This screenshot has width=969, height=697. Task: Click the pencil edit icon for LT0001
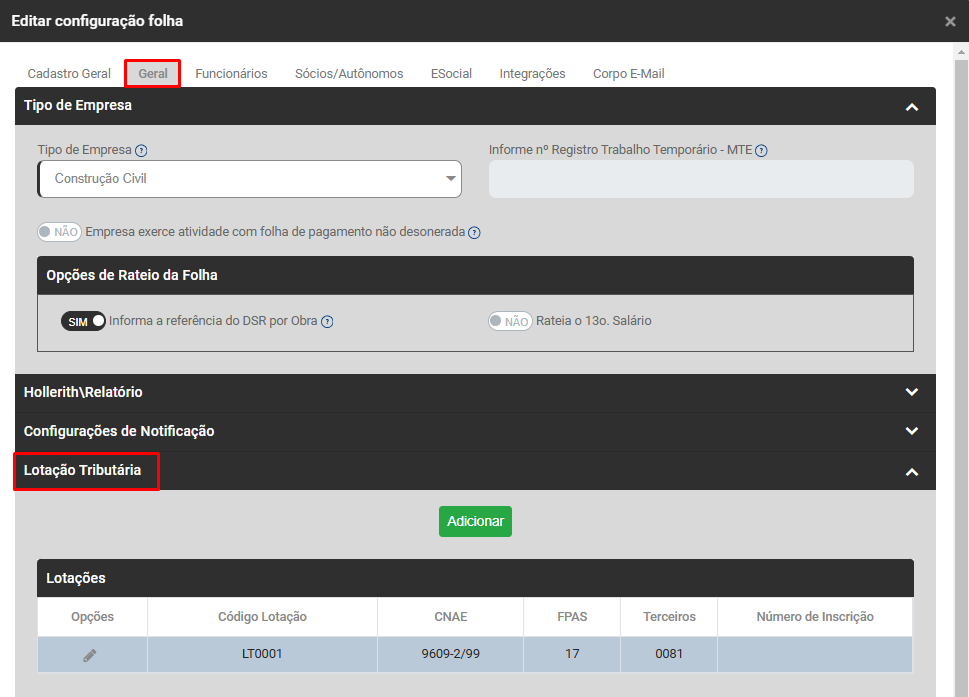(x=90, y=655)
